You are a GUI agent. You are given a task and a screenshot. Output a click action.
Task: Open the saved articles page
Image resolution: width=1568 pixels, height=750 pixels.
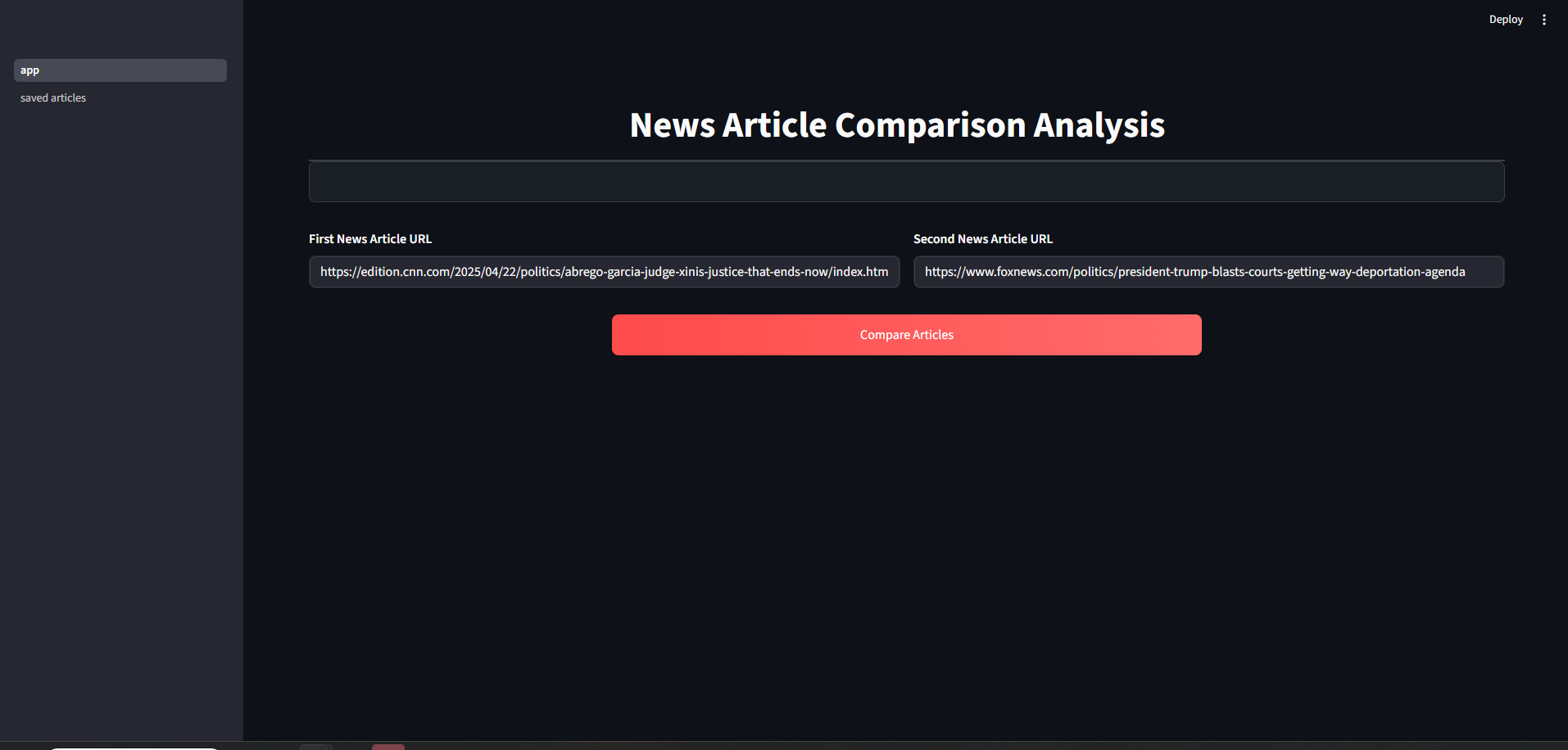(53, 98)
